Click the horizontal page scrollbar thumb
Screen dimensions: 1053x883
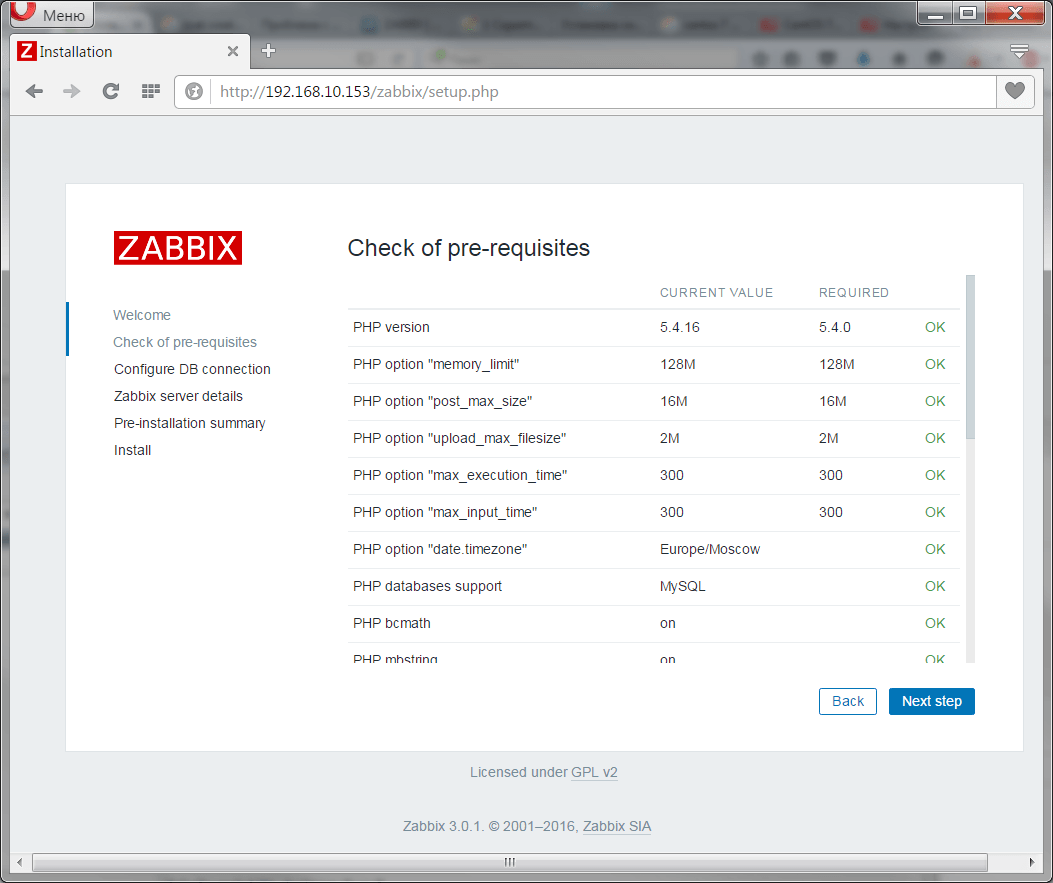click(509, 862)
